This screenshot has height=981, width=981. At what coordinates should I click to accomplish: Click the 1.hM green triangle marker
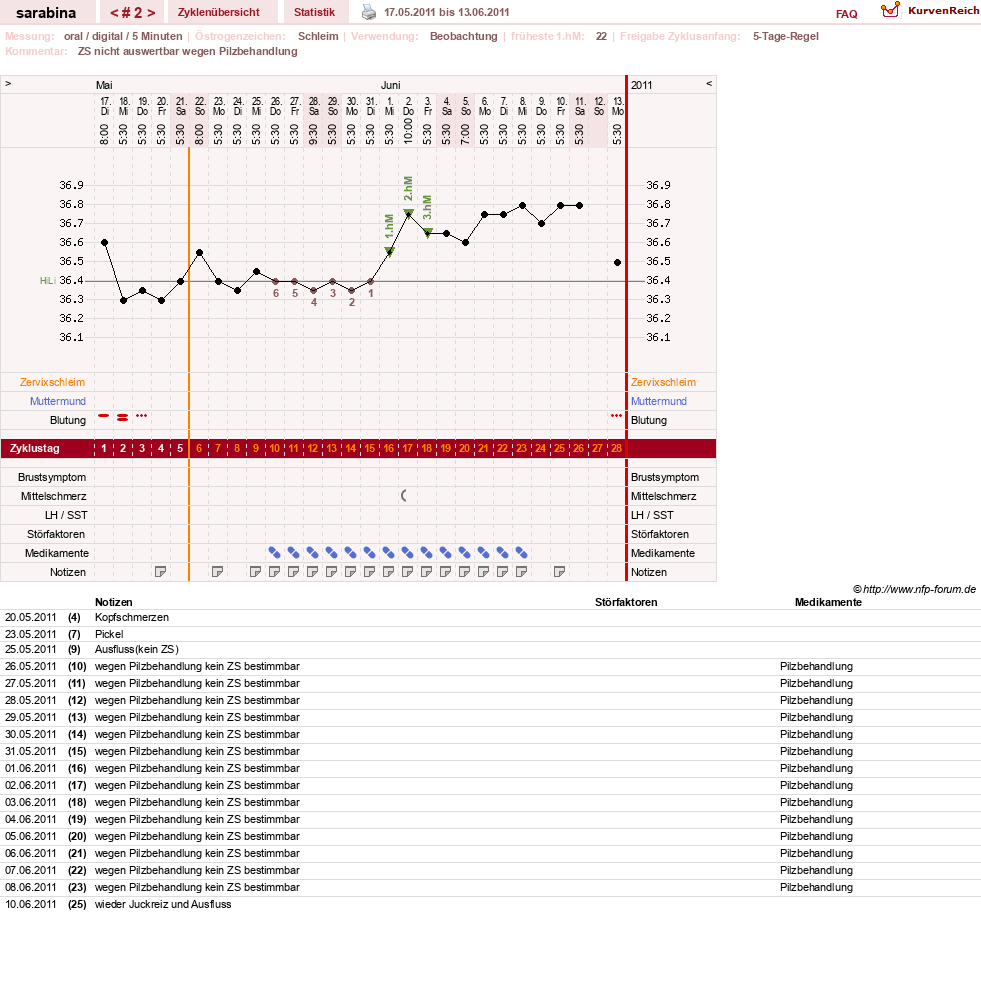[389, 252]
